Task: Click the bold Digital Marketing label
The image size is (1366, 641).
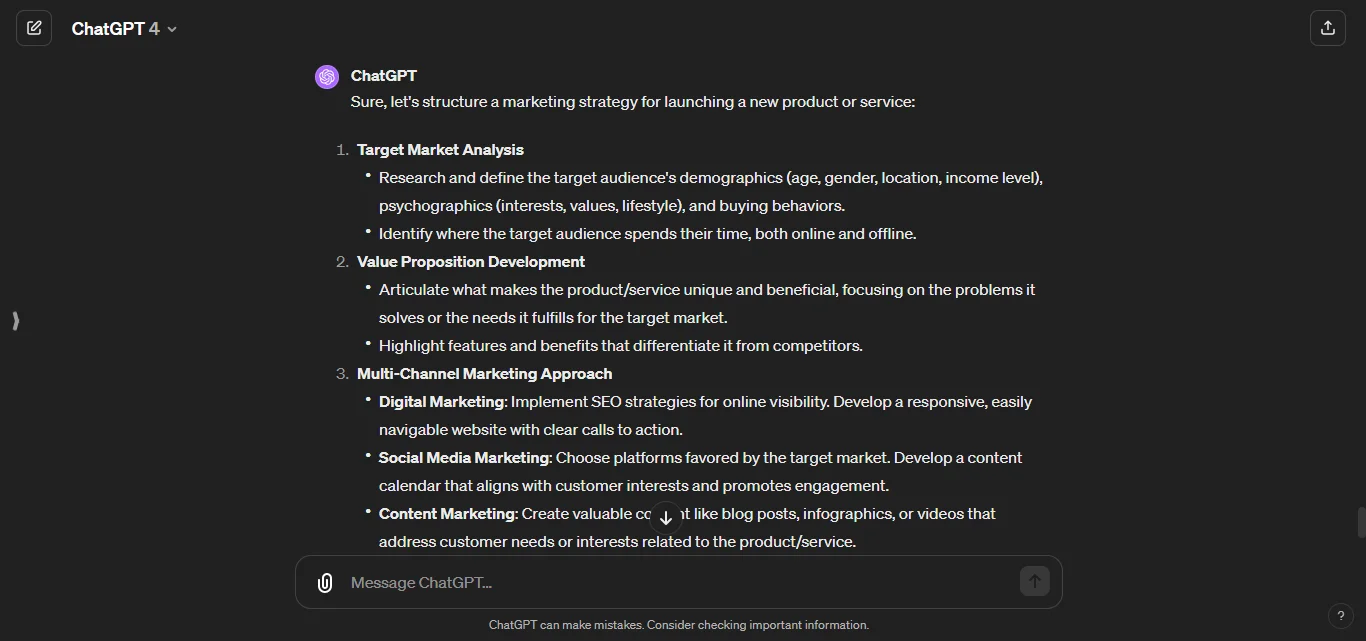Action: [x=441, y=402]
